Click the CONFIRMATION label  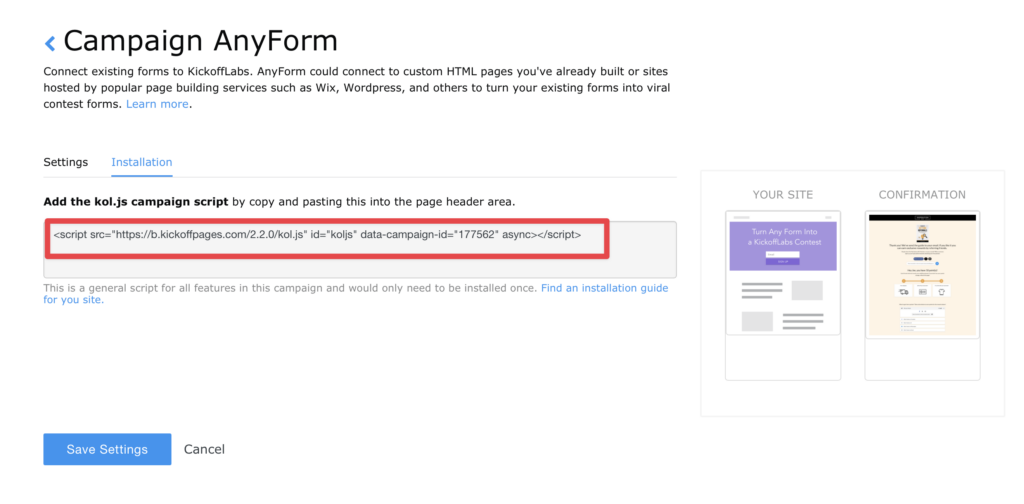click(922, 195)
